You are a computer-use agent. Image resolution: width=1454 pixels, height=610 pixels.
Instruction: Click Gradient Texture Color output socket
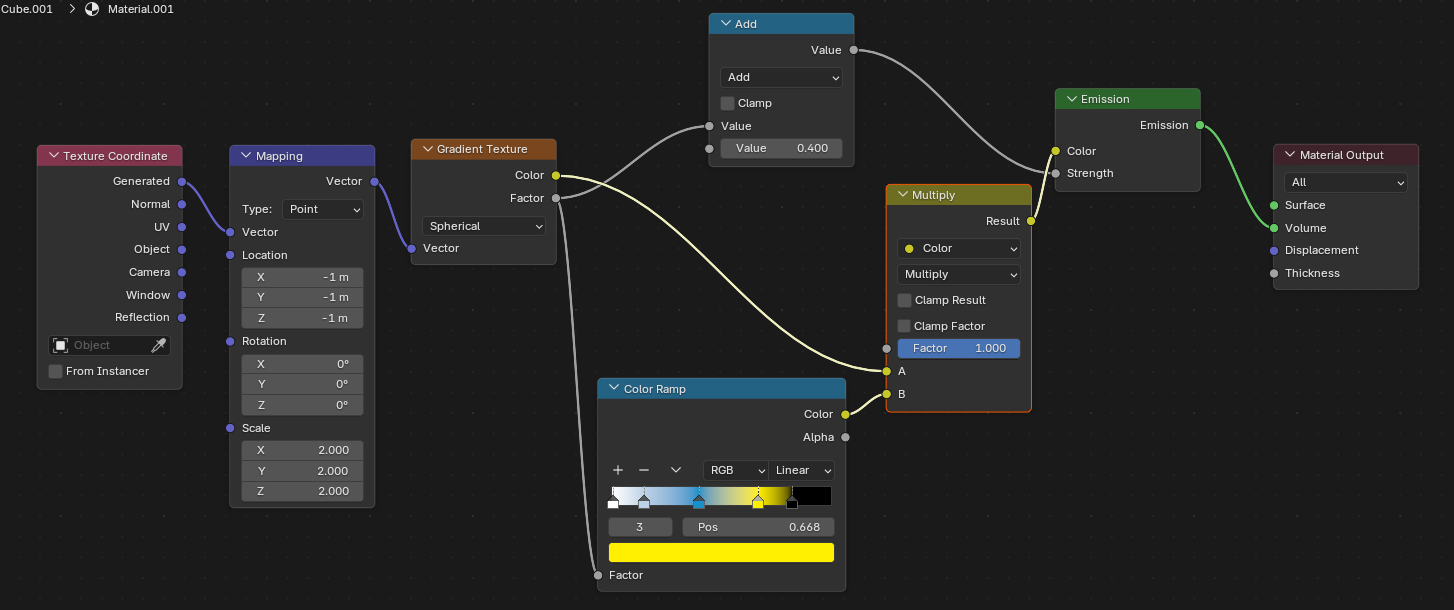click(x=556, y=176)
